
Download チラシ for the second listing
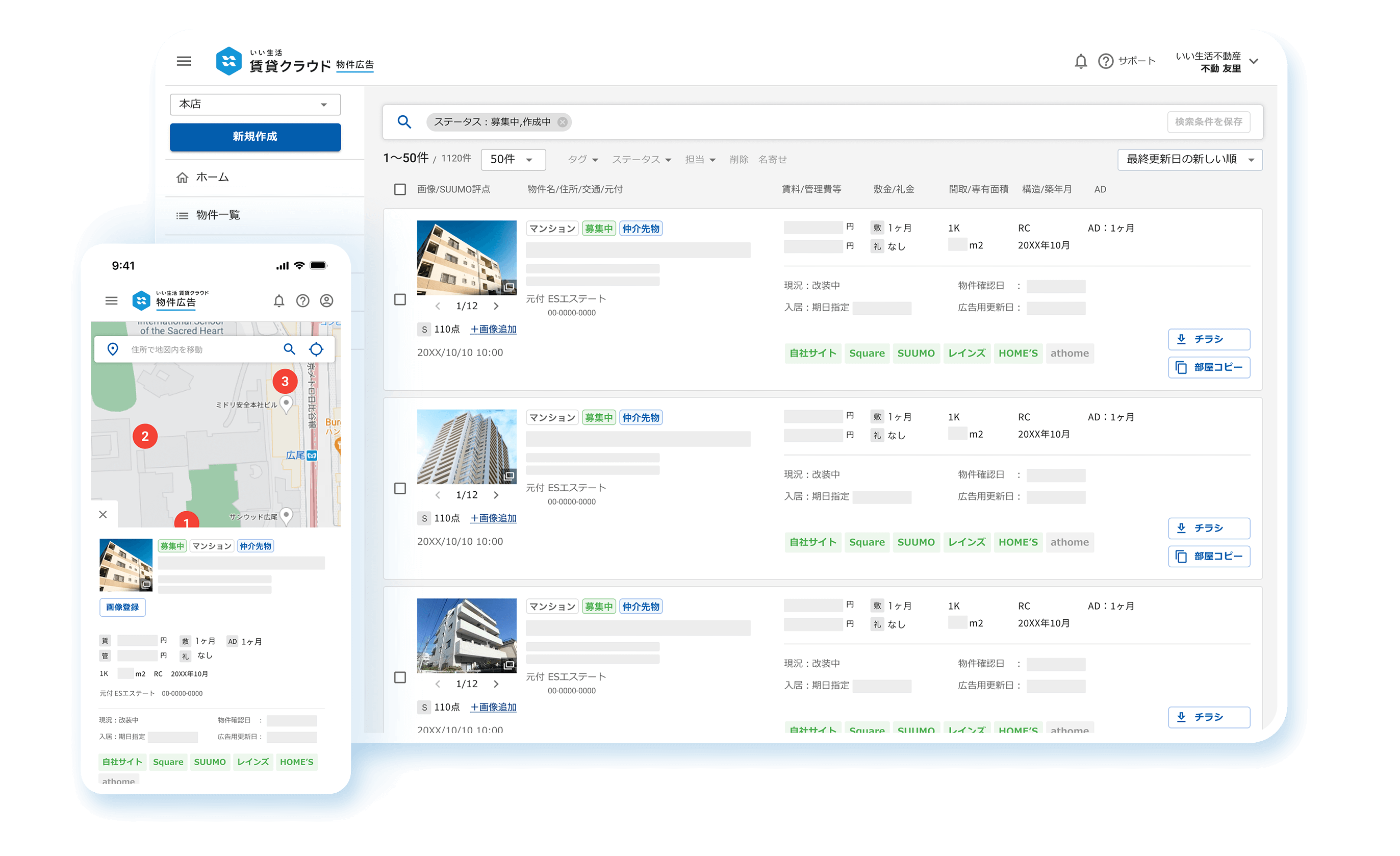click(1209, 528)
